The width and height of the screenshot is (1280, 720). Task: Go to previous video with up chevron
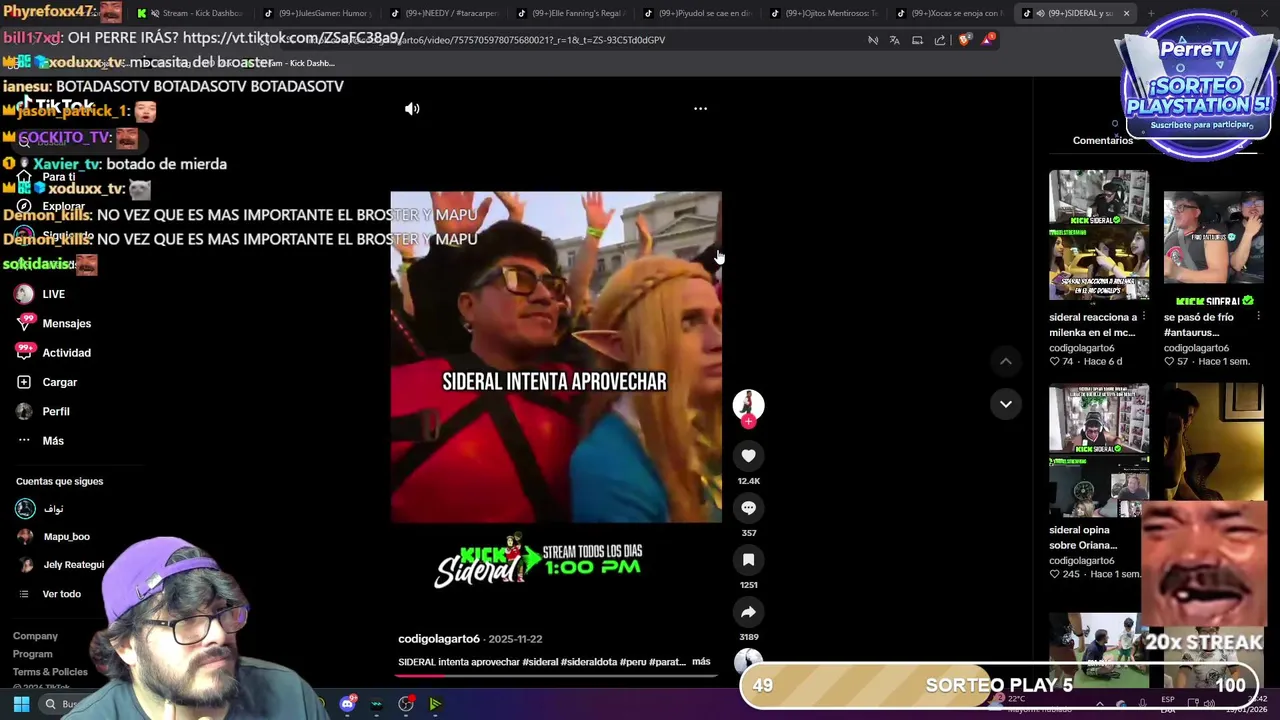pyautogui.click(x=1006, y=361)
